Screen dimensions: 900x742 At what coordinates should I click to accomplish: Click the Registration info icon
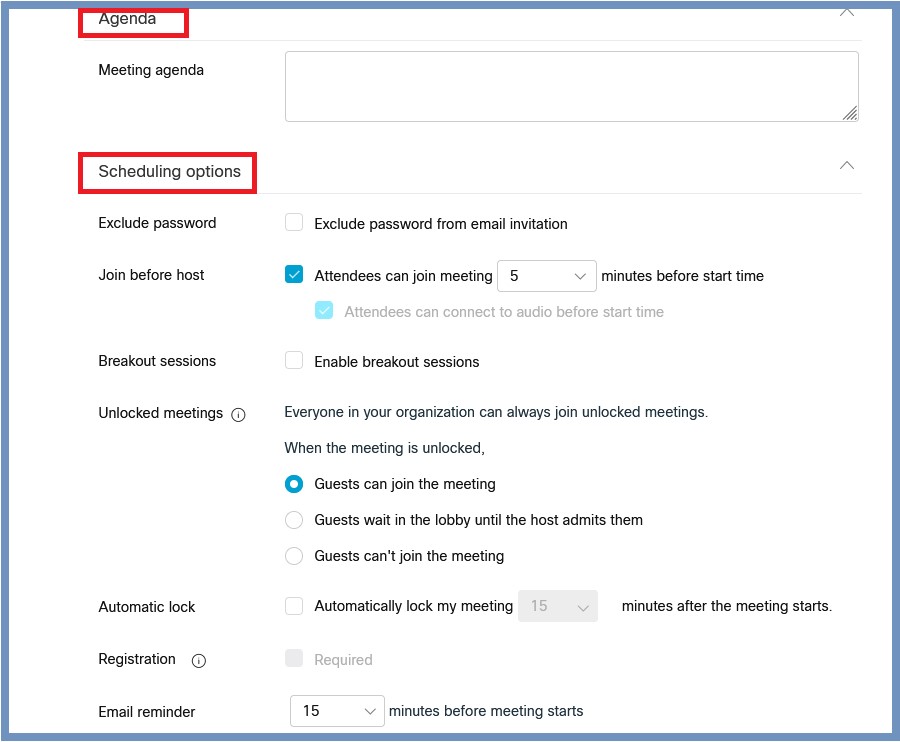(199, 661)
